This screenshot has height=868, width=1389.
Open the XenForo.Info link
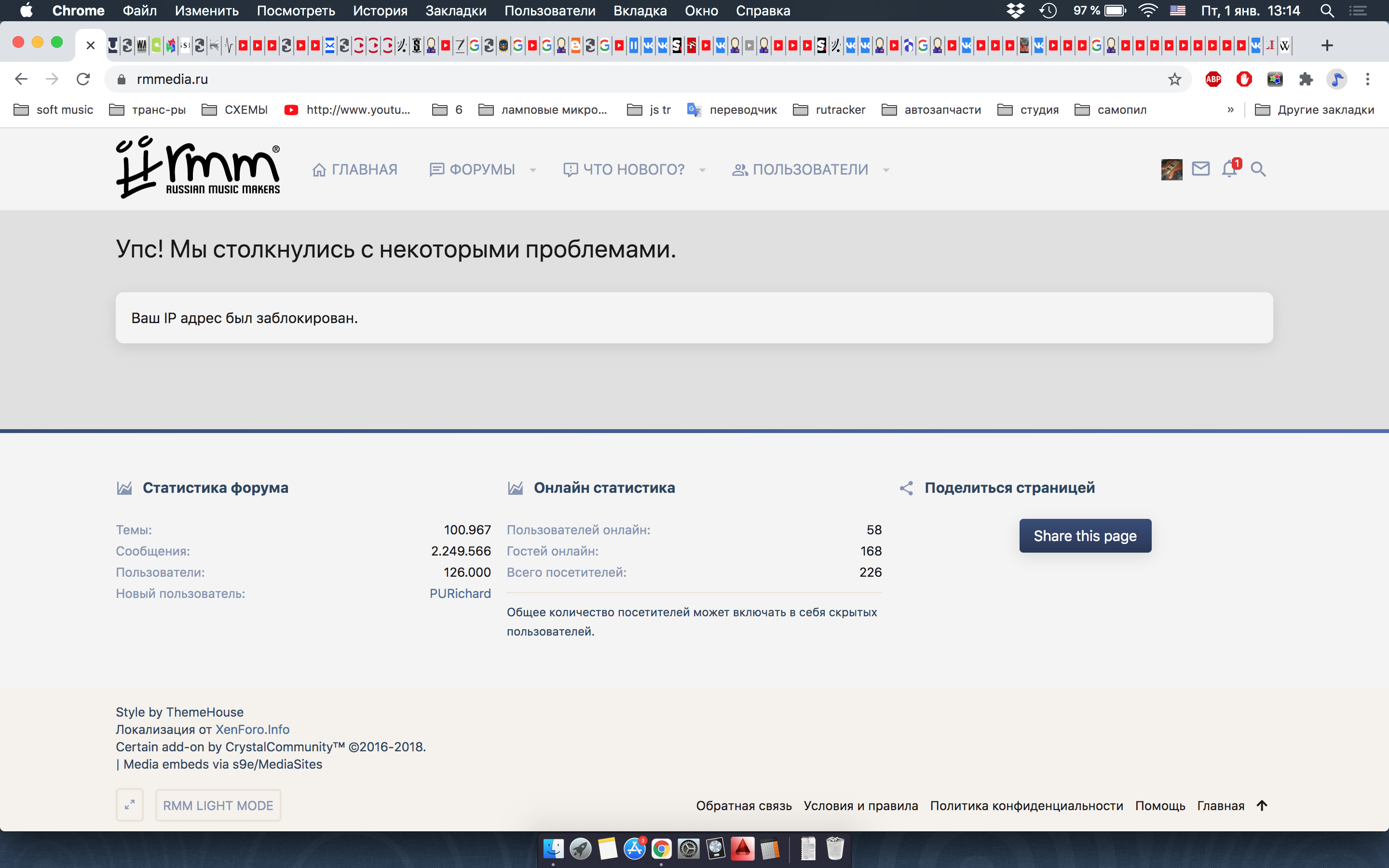(253, 729)
